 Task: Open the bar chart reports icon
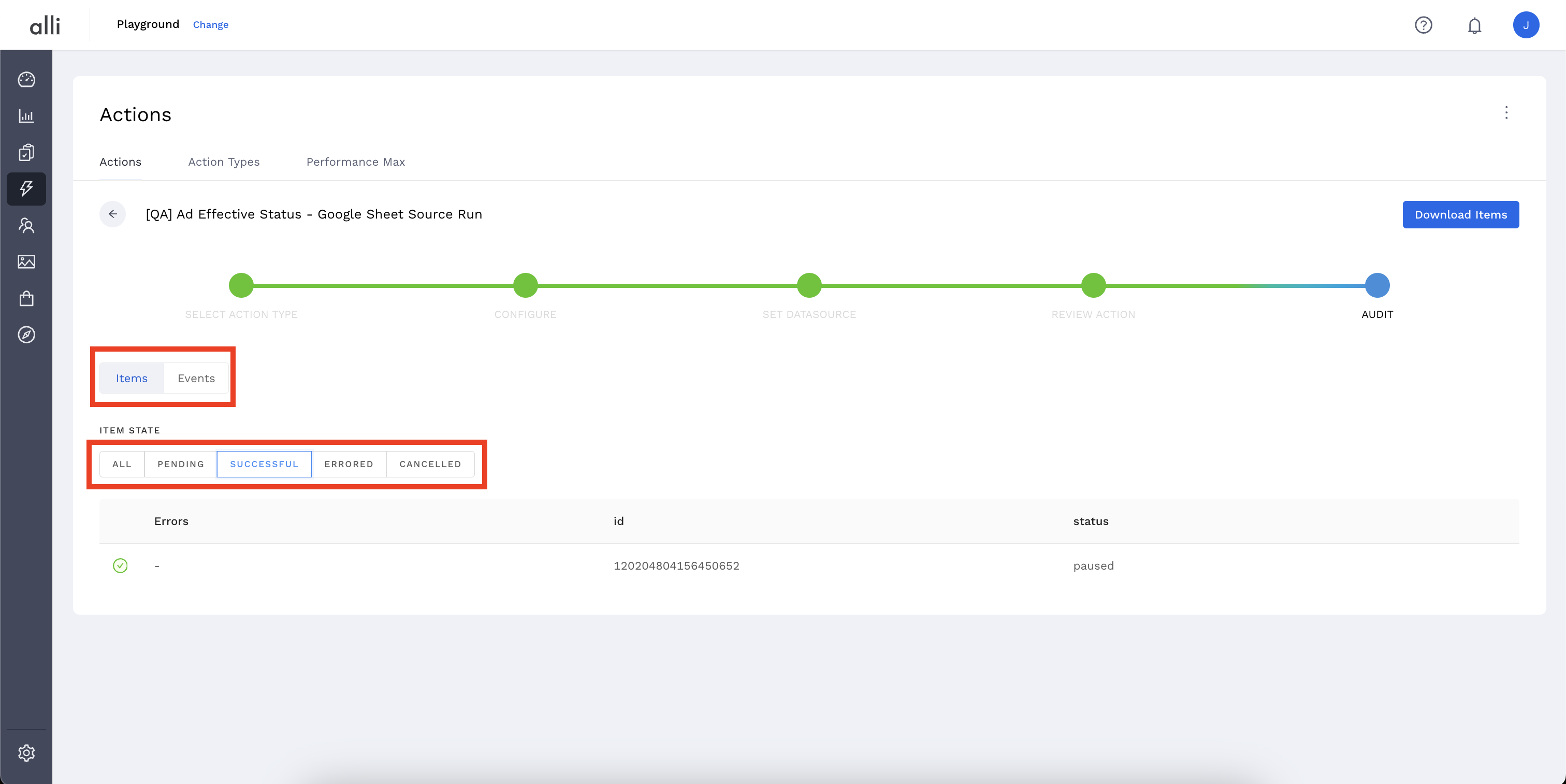tap(26, 116)
